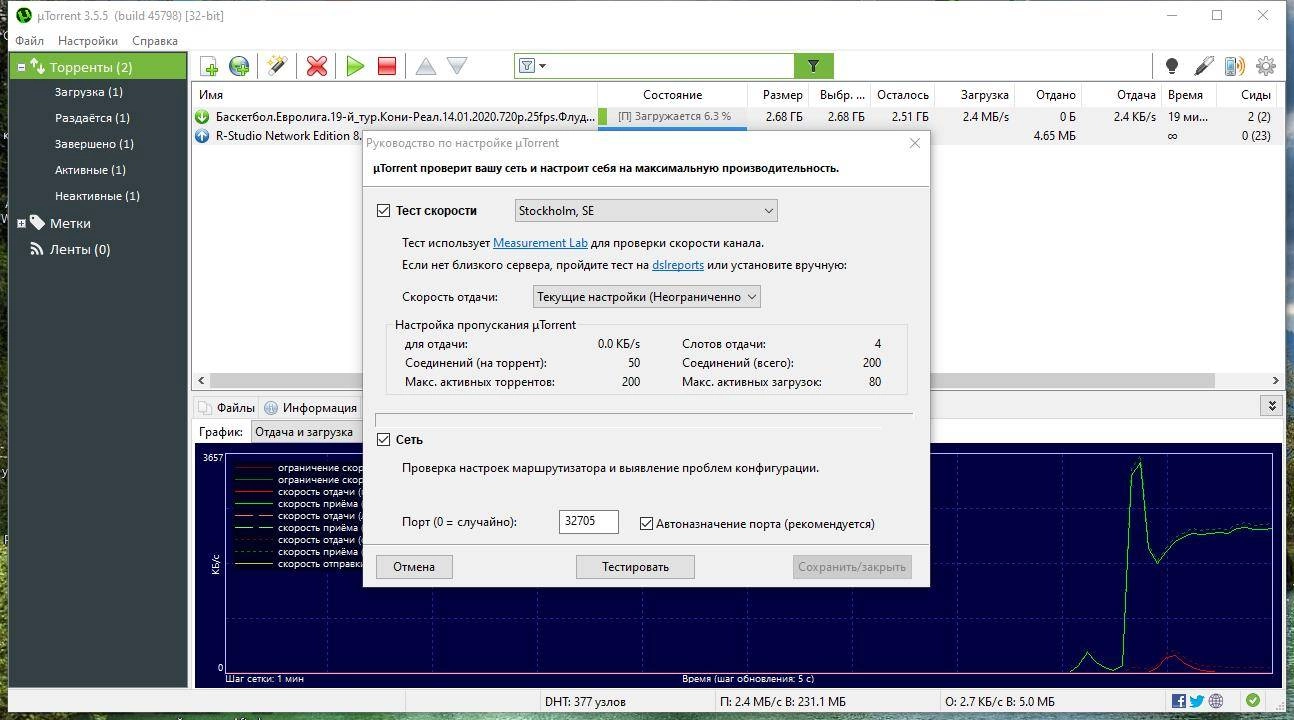1294x720 pixels.
Task: Click the П: 2.4 МБ/с download status
Action: pos(783,702)
